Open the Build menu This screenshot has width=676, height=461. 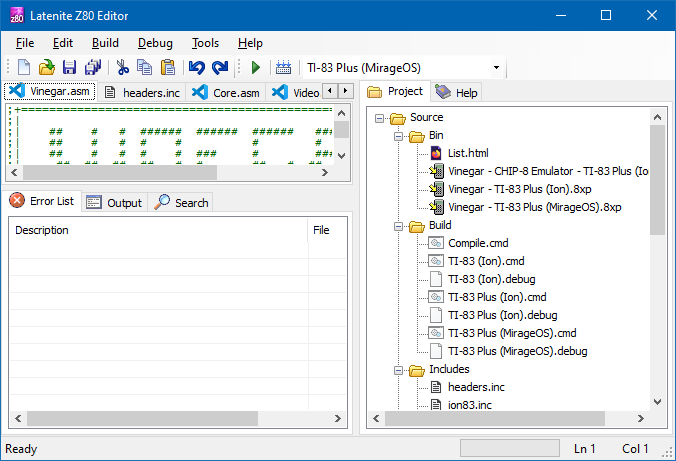point(105,43)
